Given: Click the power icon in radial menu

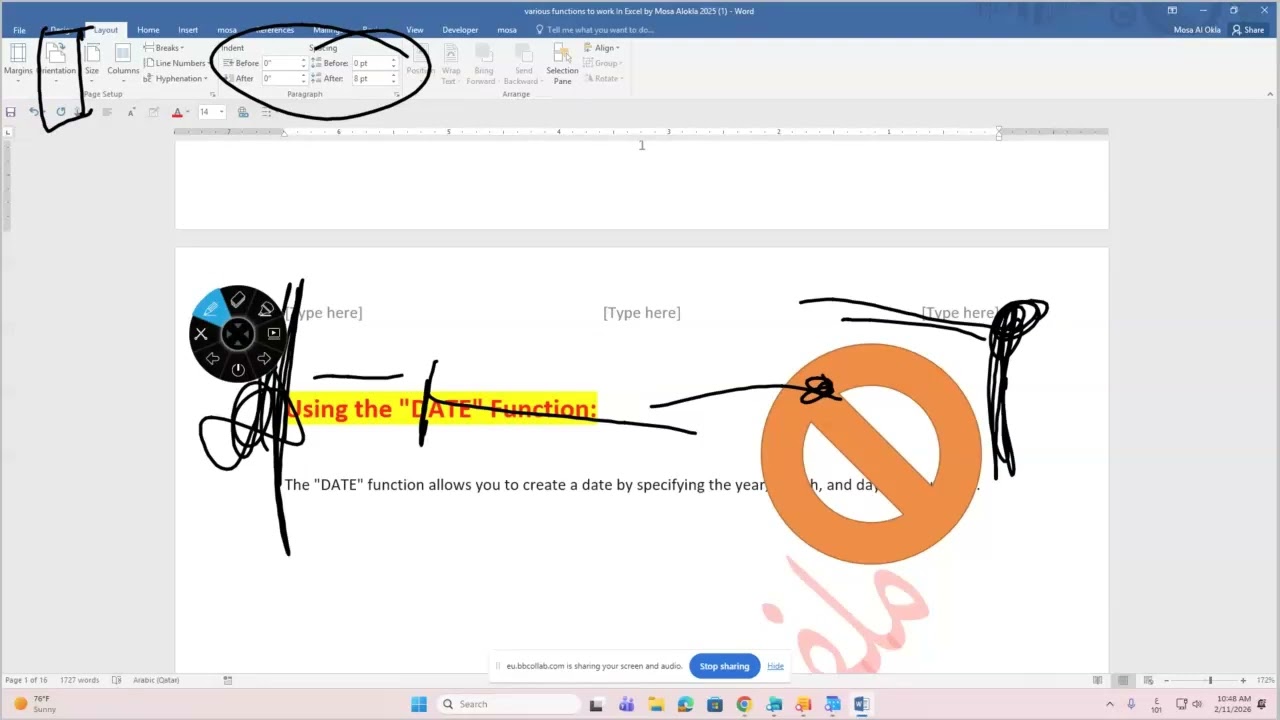Looking at the screenshot, I should click(238, 369).
